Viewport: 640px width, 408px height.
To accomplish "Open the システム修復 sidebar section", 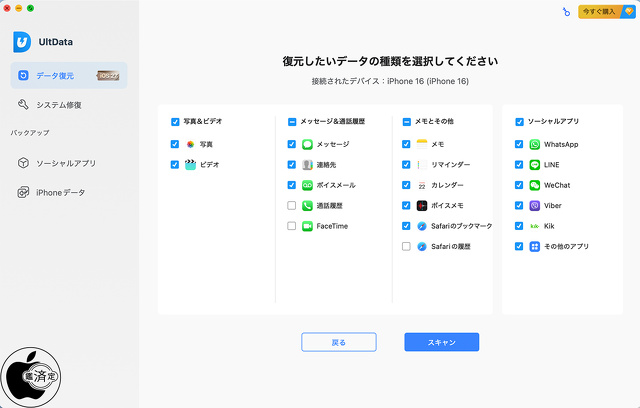I will [x=69, y=105].
